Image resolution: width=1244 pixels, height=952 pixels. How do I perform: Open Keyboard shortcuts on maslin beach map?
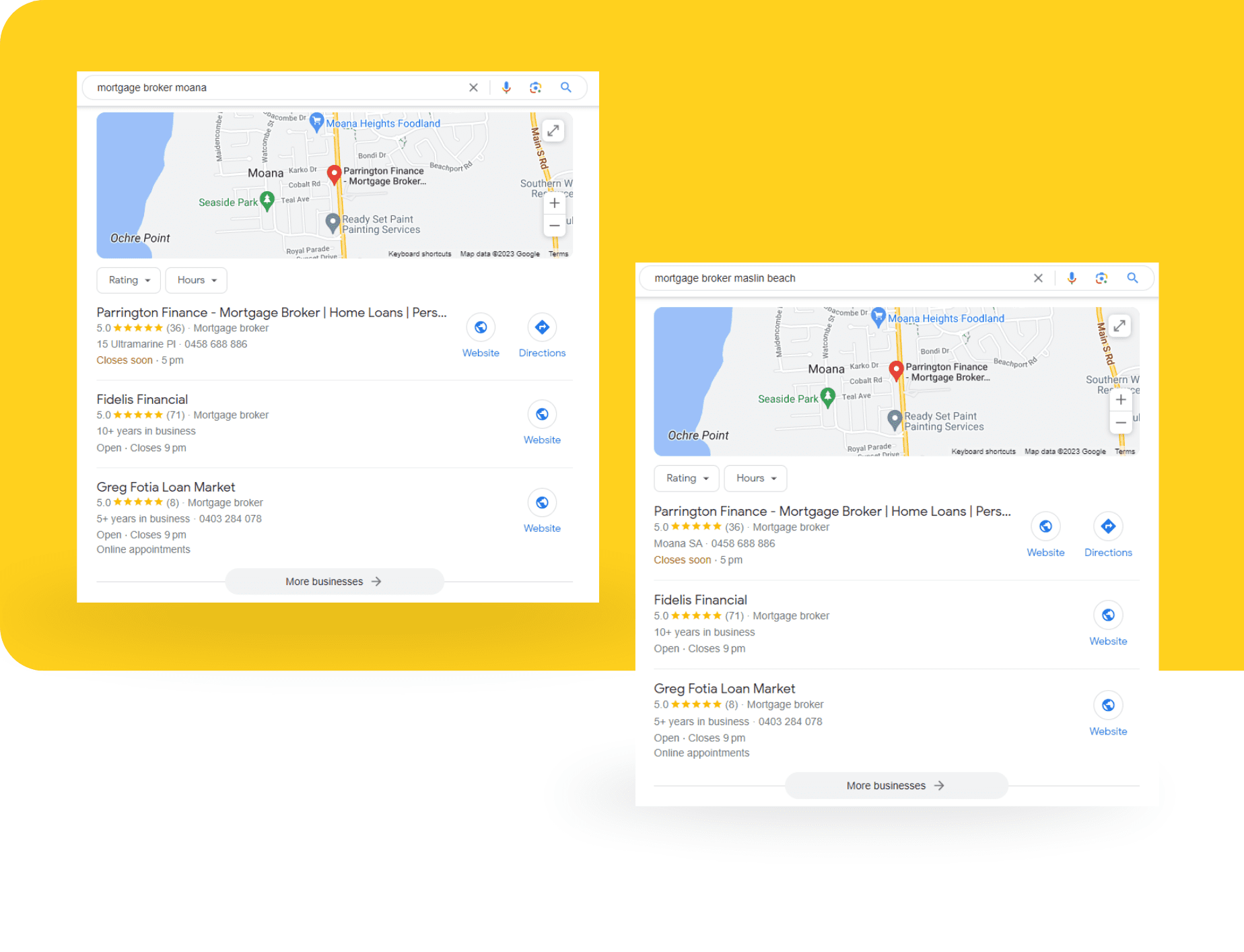[983, 451]
